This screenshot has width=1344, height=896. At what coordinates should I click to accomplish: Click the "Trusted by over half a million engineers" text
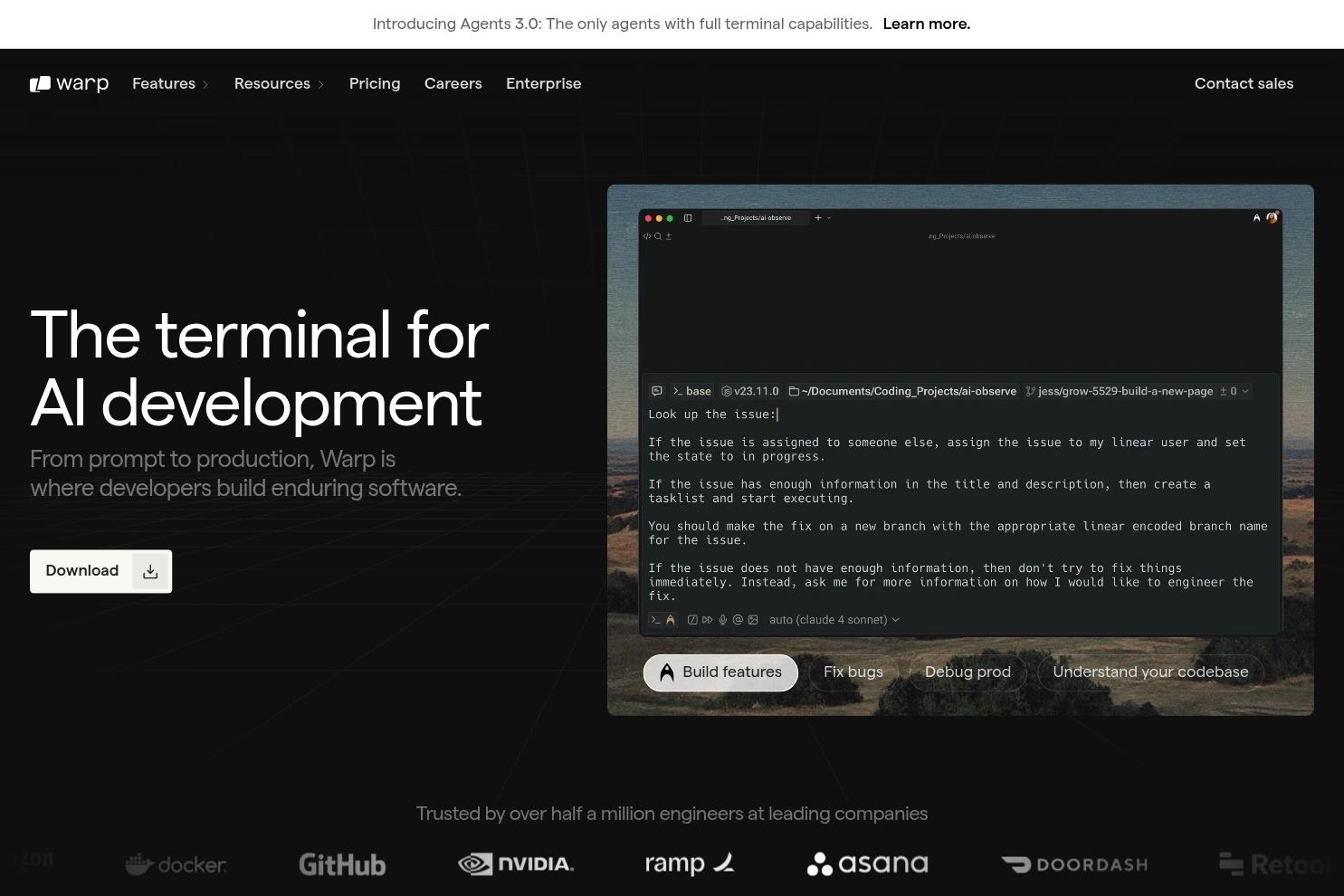672,814
